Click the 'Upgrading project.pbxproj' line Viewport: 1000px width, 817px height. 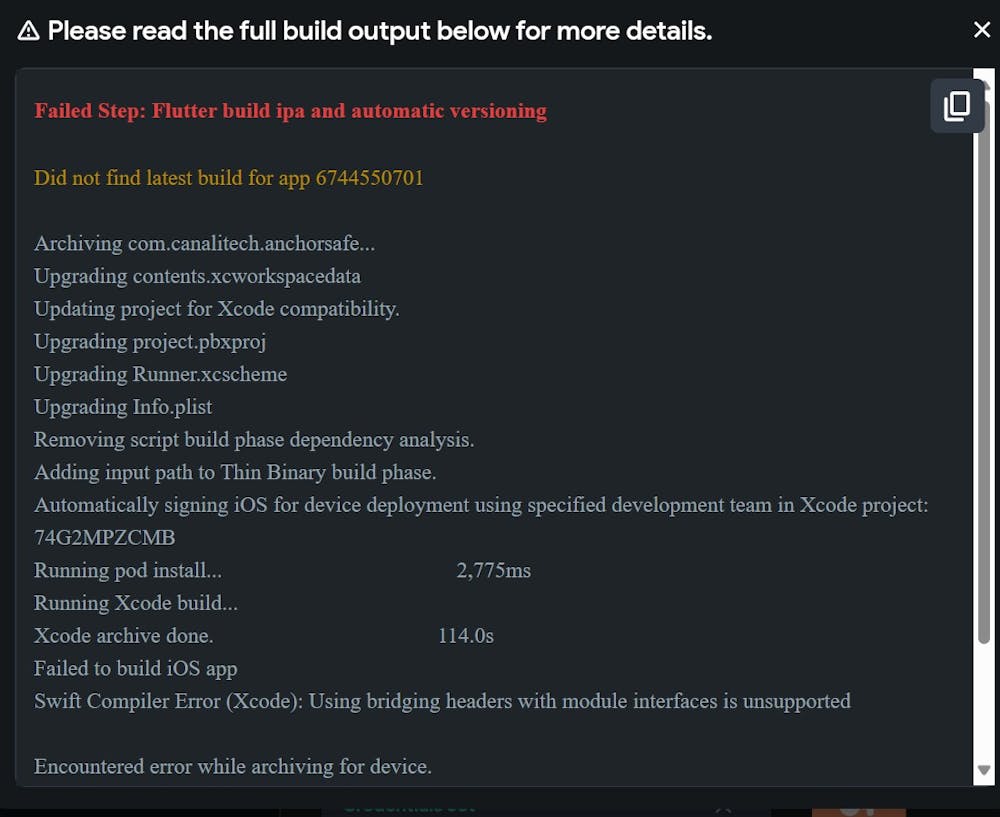point(150,341)
